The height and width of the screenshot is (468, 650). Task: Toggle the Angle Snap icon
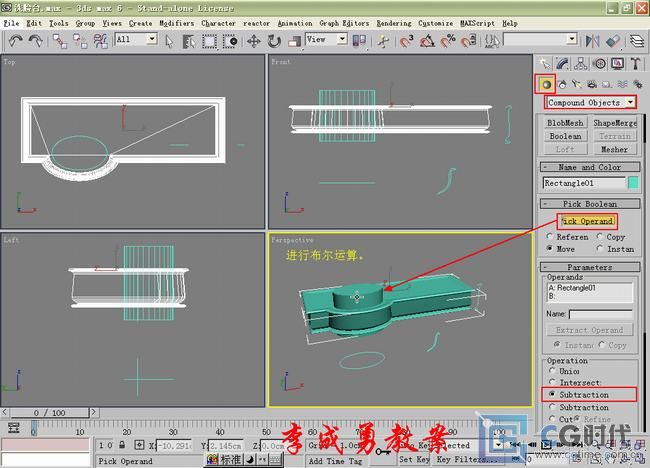tap(427, 41)
